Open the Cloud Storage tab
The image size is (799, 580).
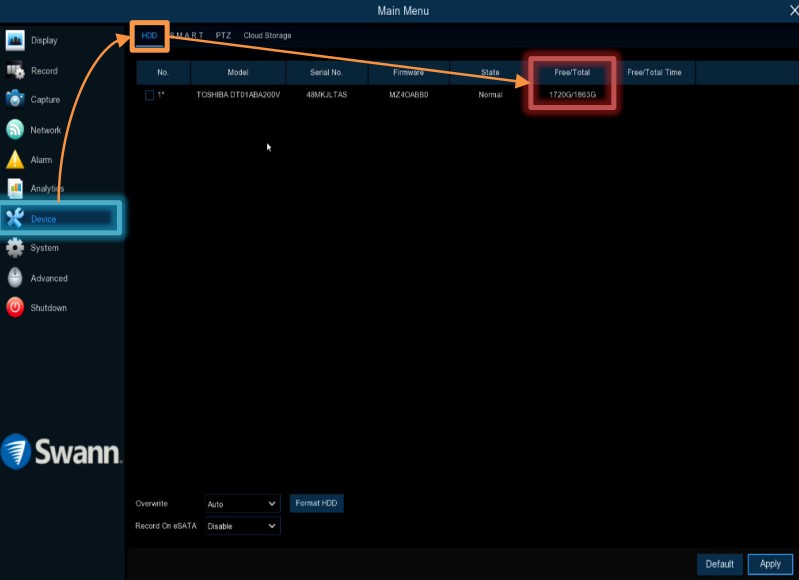[x=267, y=36]
